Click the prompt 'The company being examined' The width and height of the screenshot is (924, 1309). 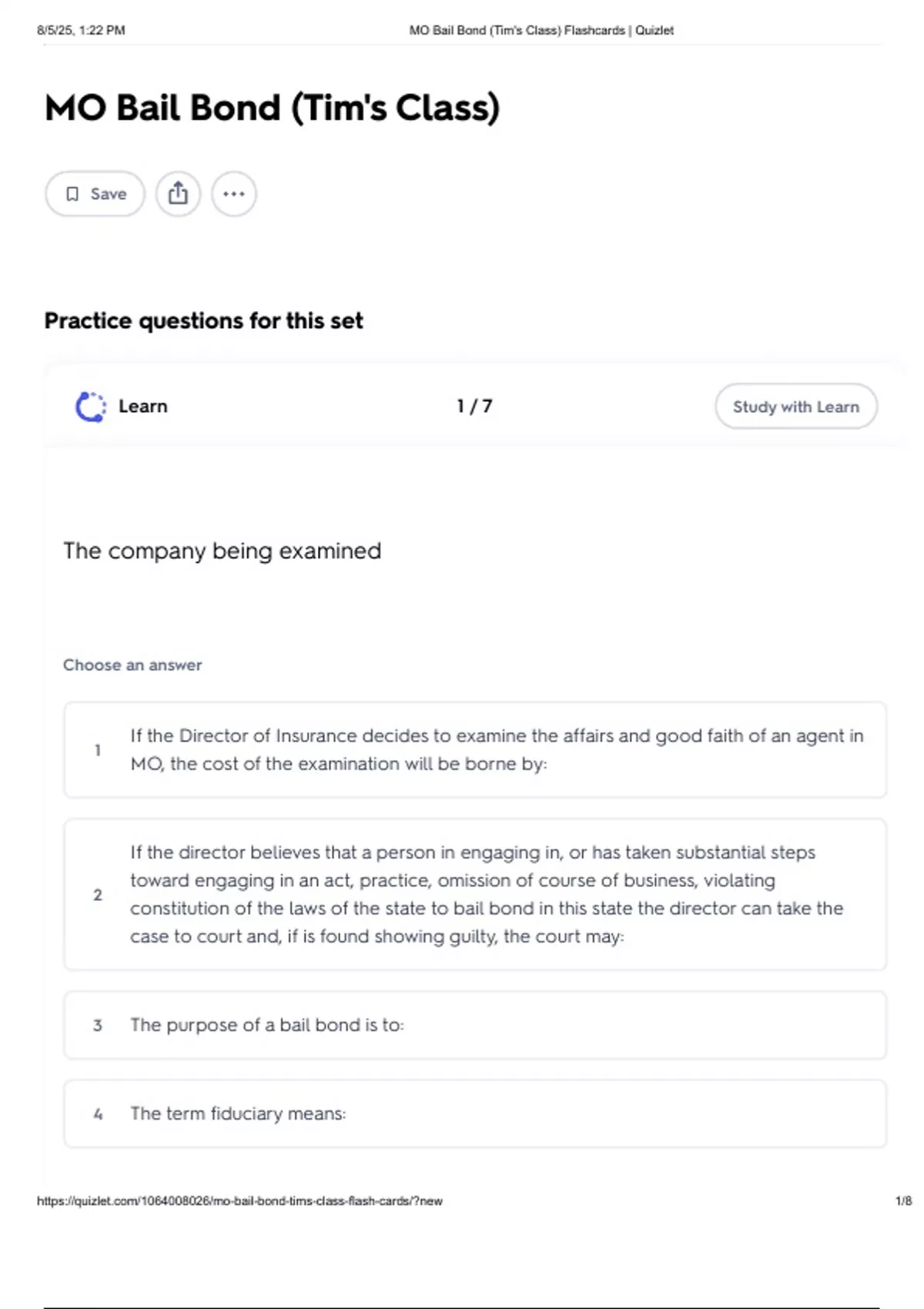(x=222, y=551)
